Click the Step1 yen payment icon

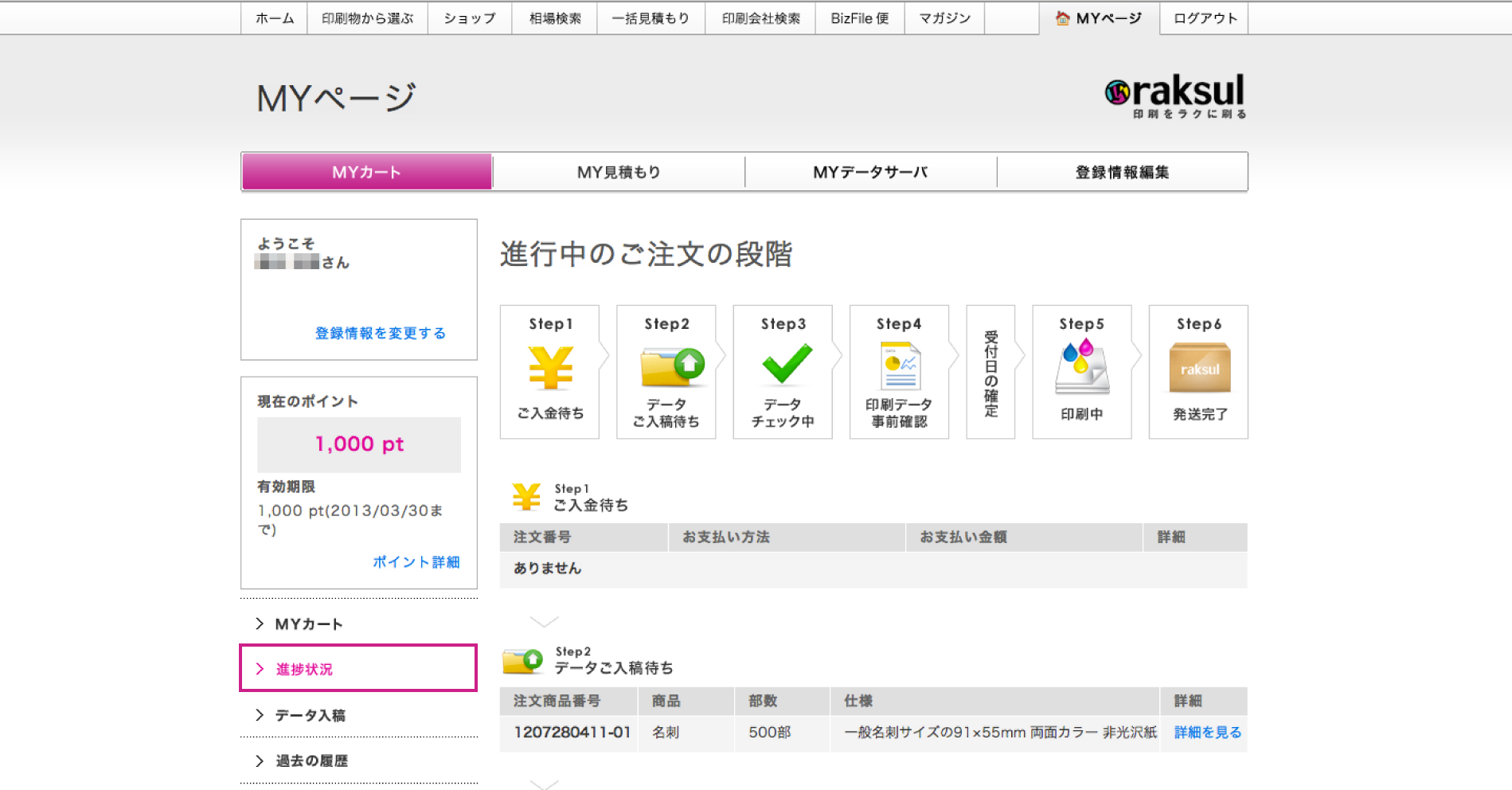550,367
